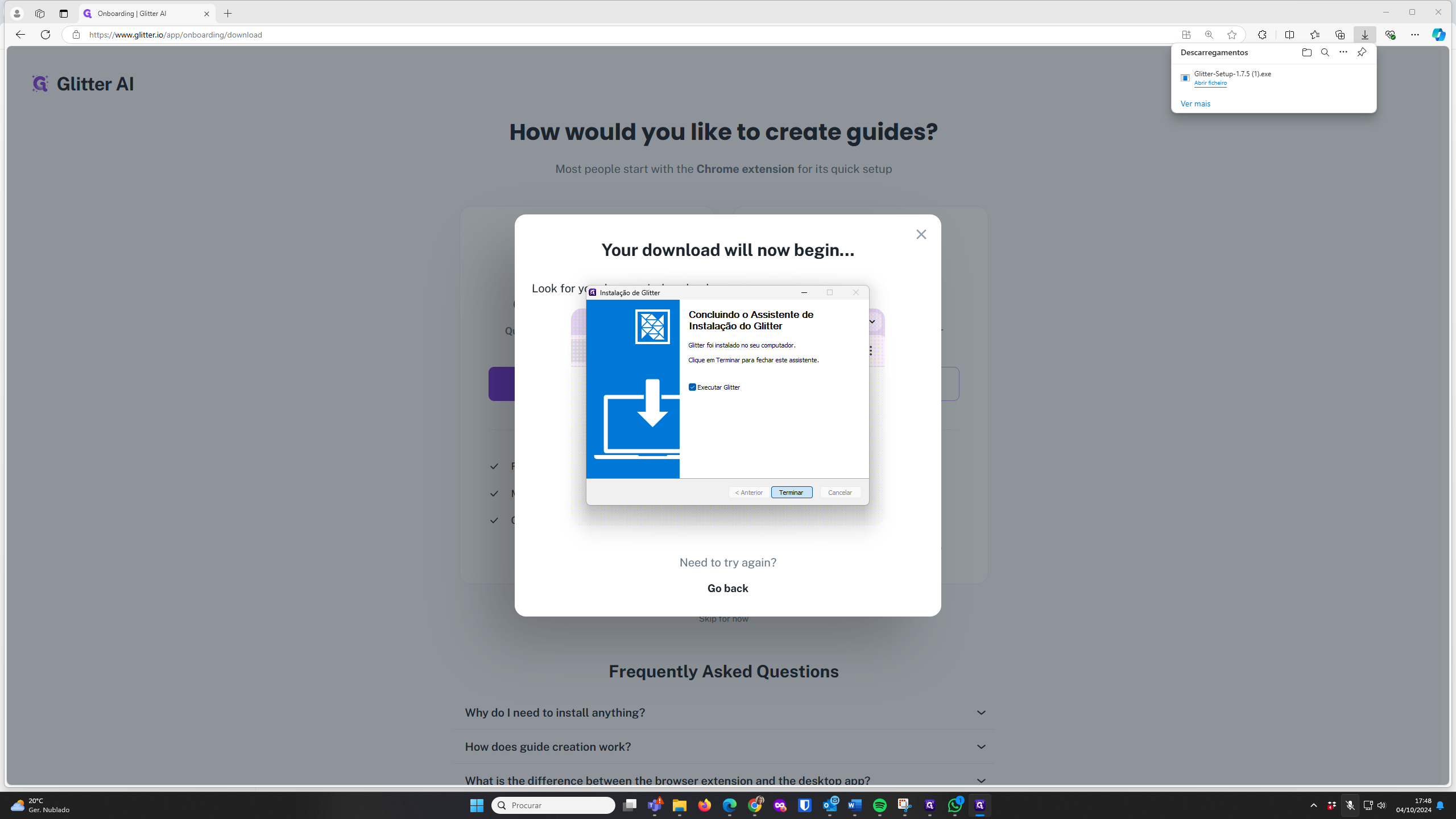Expand browser extension vs desktop app question

[725, 780]
